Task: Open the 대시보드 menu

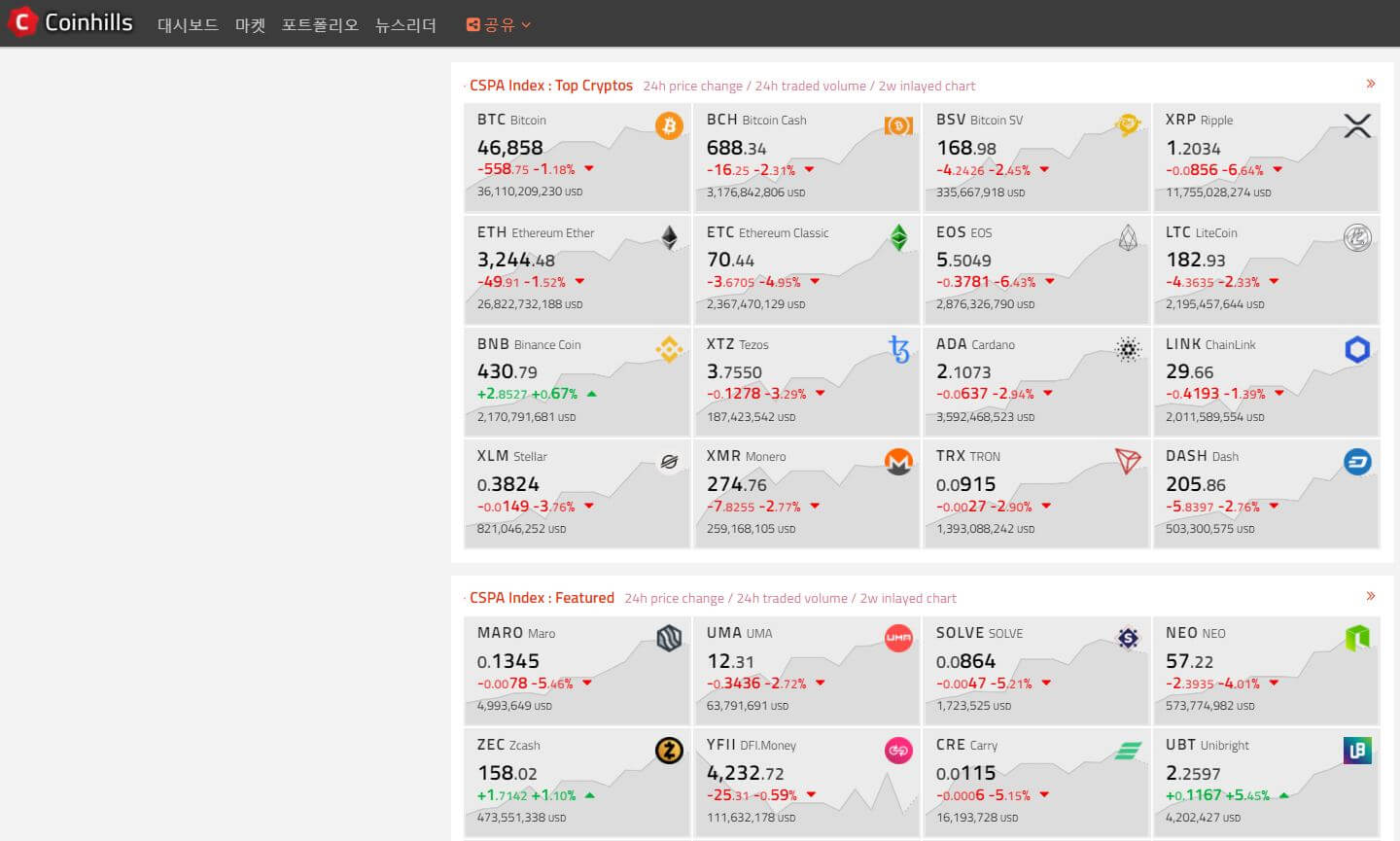Action: pos(188,25)
